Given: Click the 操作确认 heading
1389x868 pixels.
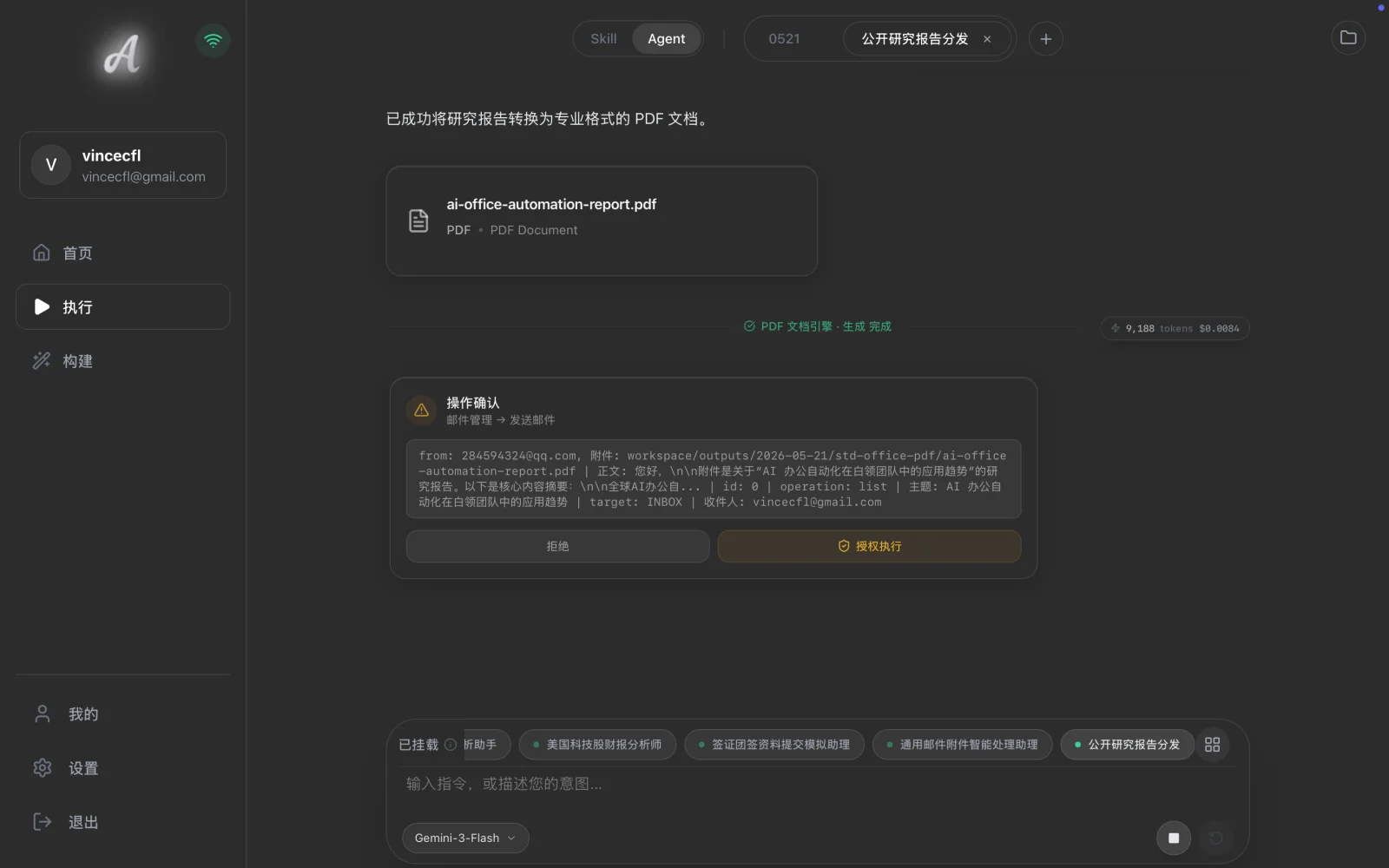Looking at the screenshot, I should [473, 403].
